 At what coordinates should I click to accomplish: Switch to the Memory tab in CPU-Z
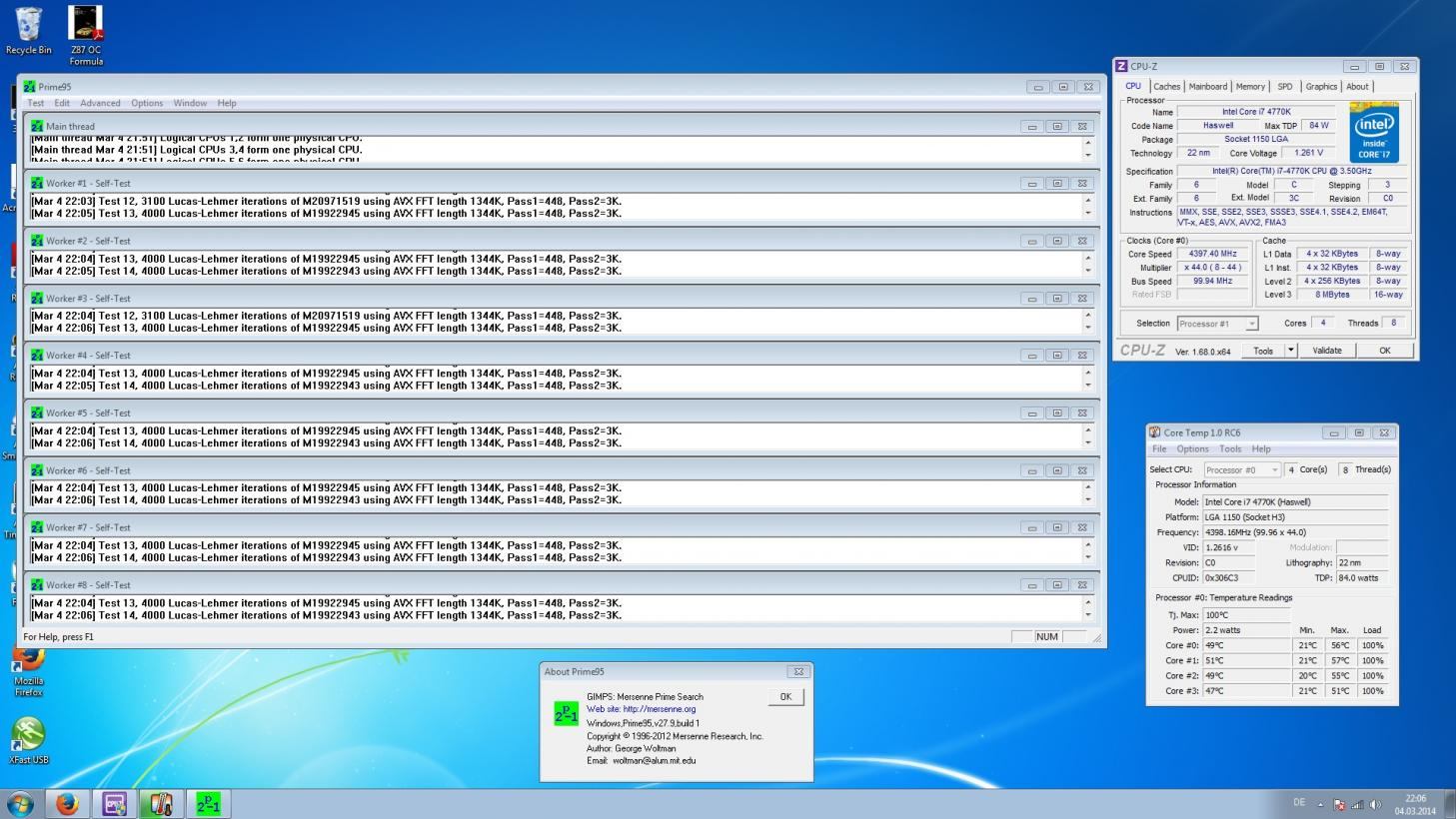[x=1250, y=87]
